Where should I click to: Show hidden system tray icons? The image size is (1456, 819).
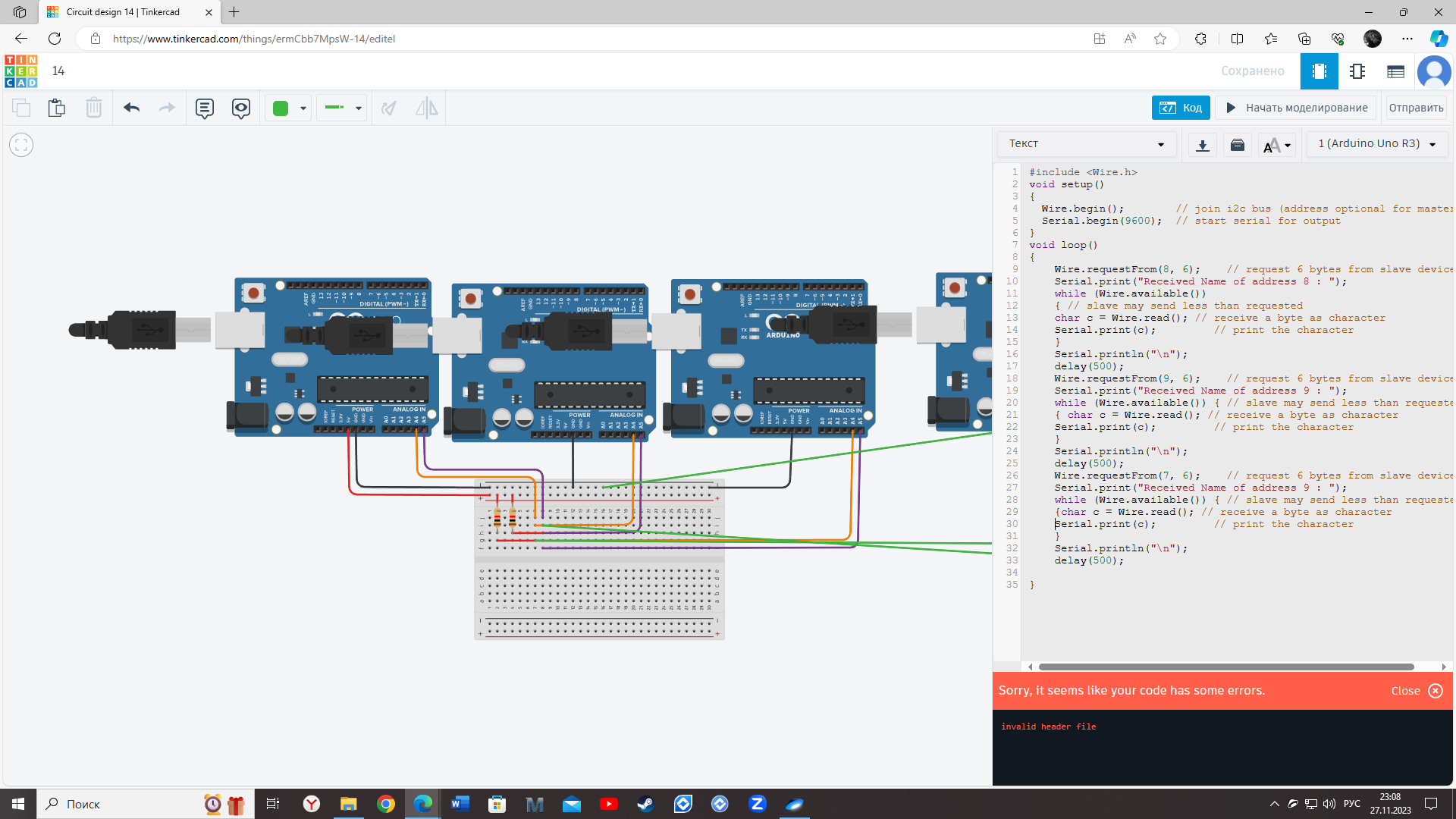pos(1274,804)
